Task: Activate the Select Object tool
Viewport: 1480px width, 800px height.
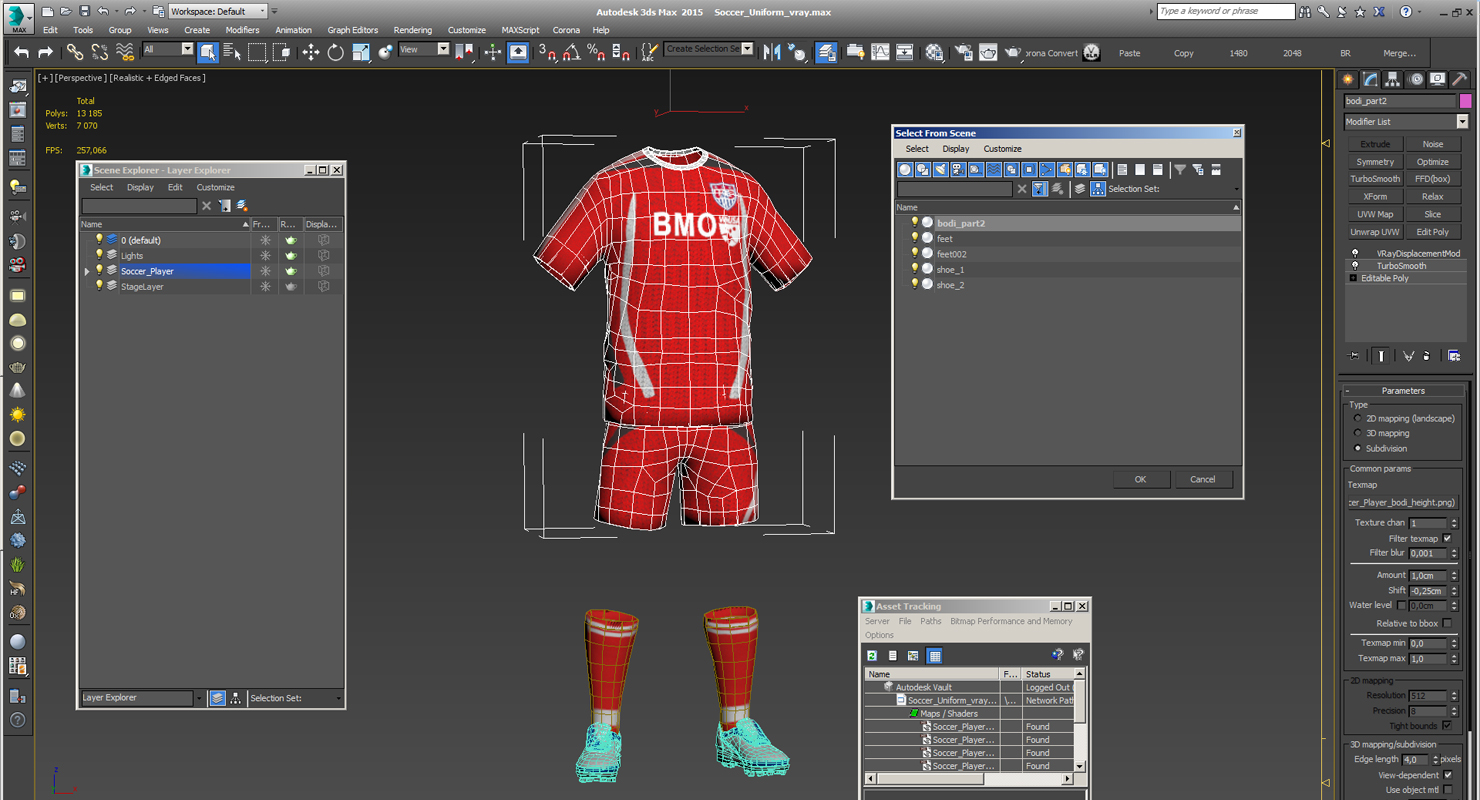Action: (208, 52)
